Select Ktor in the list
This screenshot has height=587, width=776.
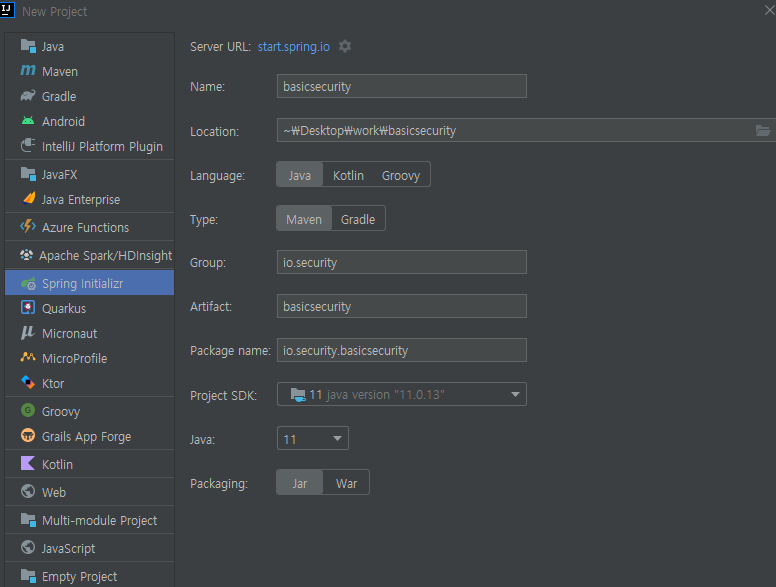[x=90, y=383]
